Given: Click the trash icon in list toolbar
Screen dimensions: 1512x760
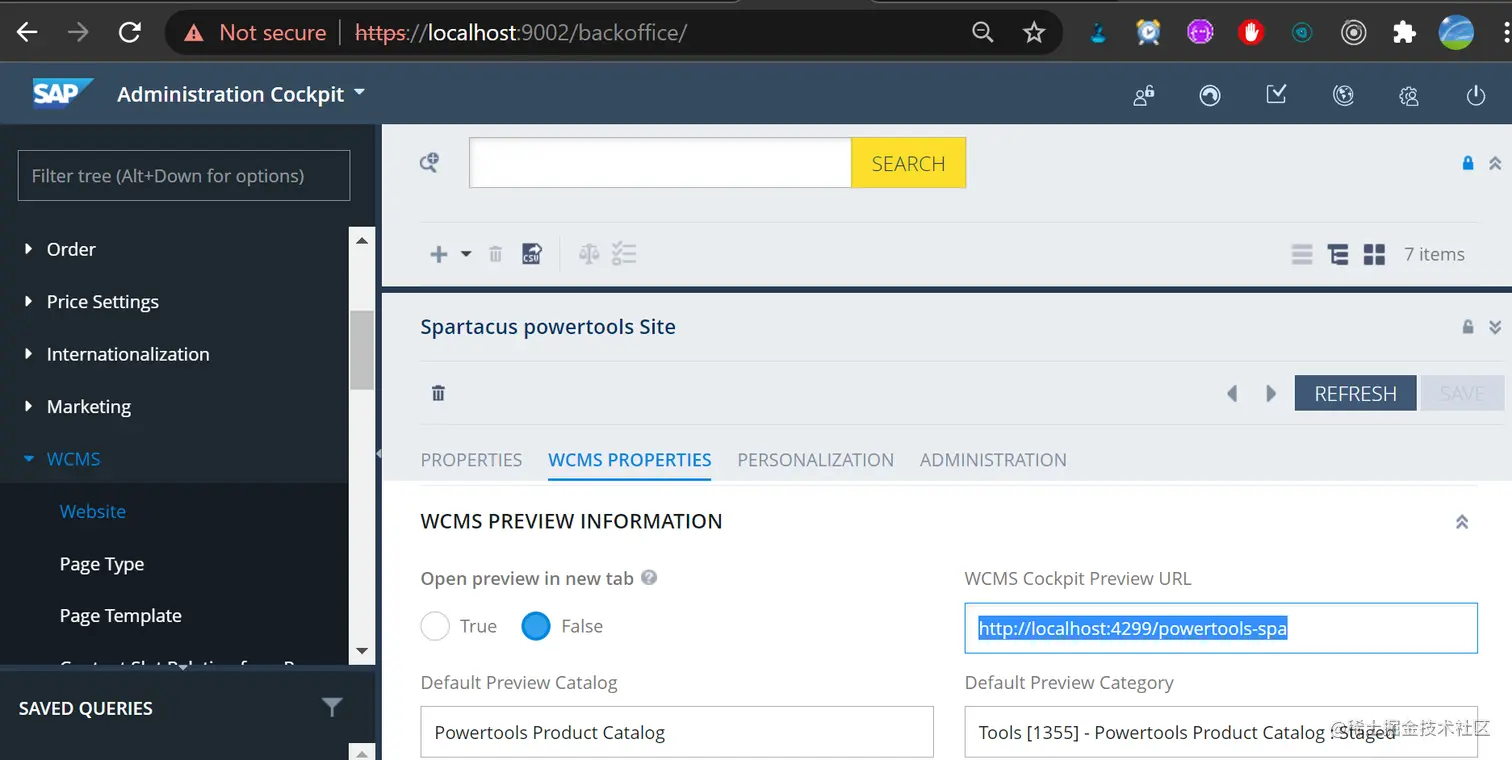Looking at the screenshot, I should [495, 254].
